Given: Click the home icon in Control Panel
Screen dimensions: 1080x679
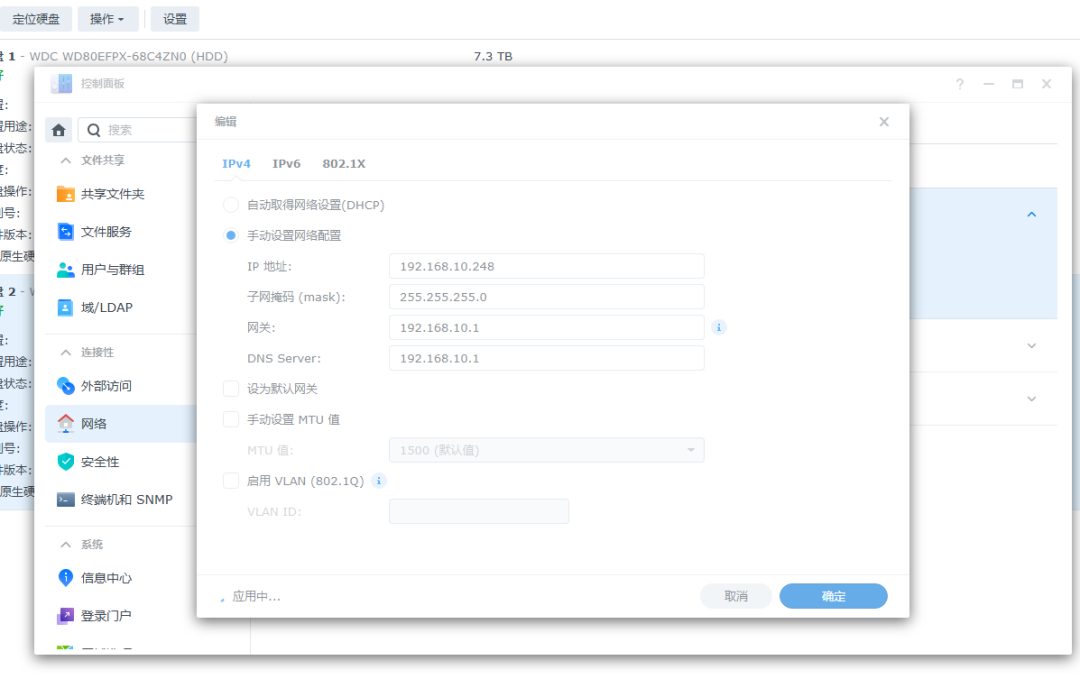Looking at the screenshot, I should coord(59,130).
